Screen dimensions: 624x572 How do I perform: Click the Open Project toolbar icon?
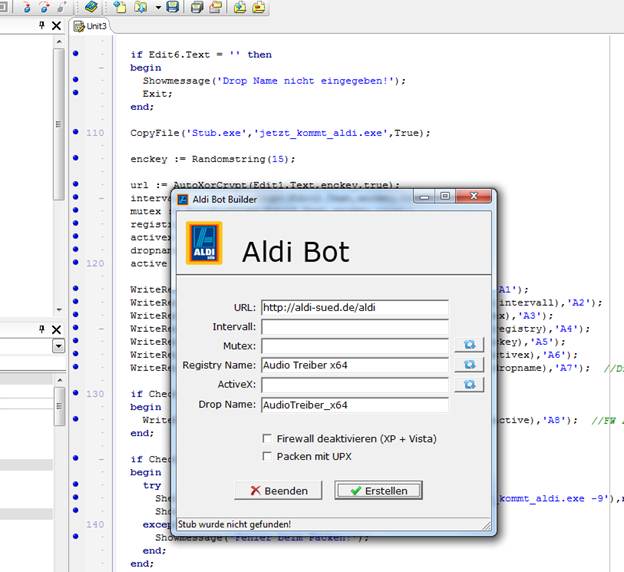point(215,7)
